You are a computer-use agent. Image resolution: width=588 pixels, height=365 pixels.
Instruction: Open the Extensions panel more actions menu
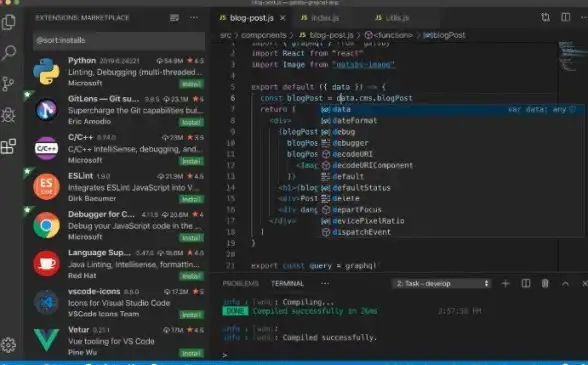point(194,18)
